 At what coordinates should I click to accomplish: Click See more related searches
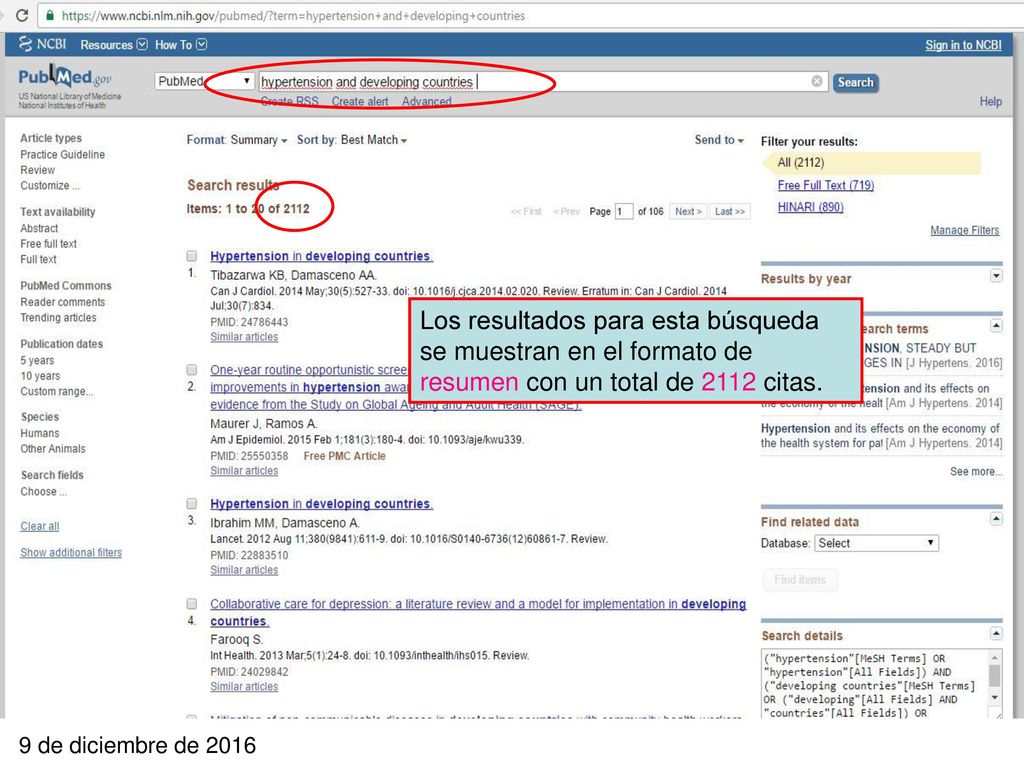976,472
